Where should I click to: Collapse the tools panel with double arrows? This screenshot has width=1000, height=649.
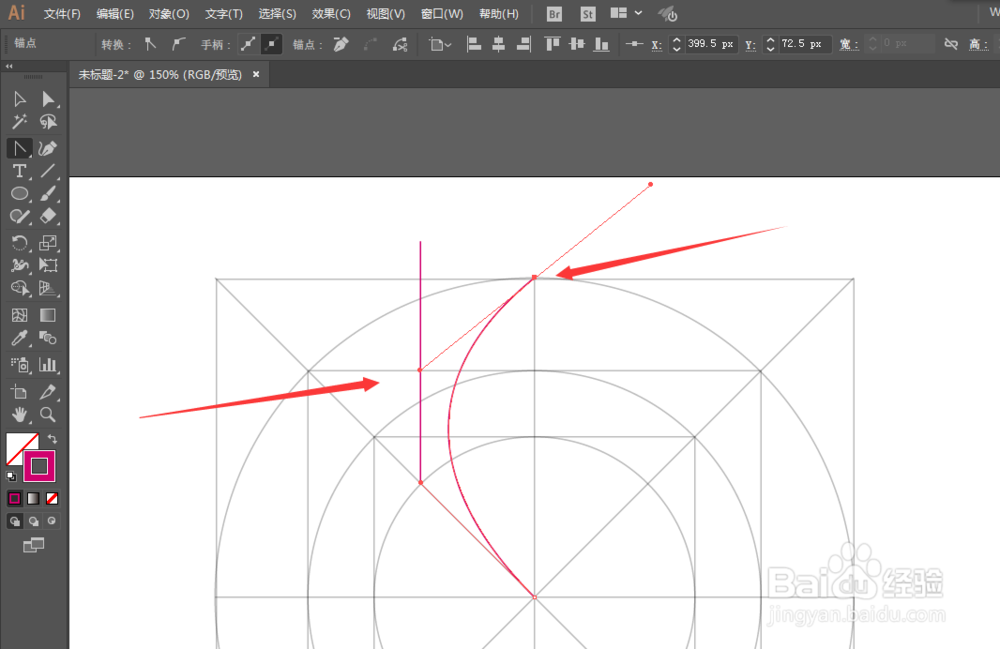tap(9, 66)
